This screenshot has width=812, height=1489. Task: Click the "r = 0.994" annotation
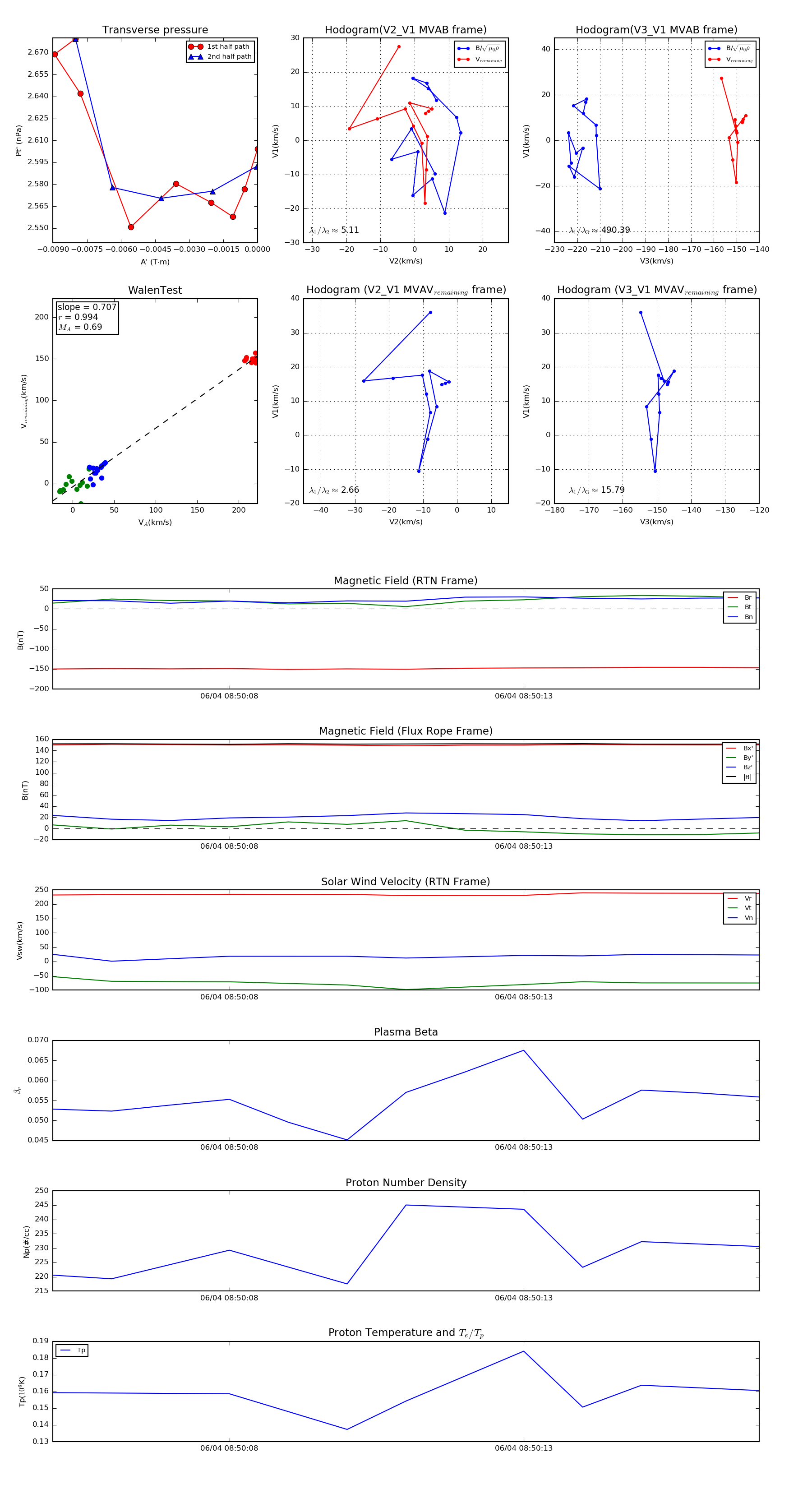(78, 317)
